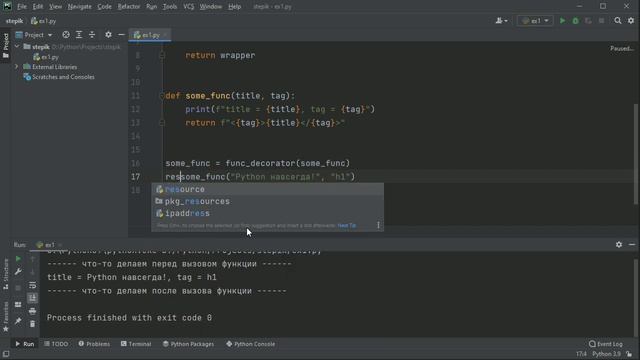Open the Event Log
640x360 pixels.
[606, 344]
